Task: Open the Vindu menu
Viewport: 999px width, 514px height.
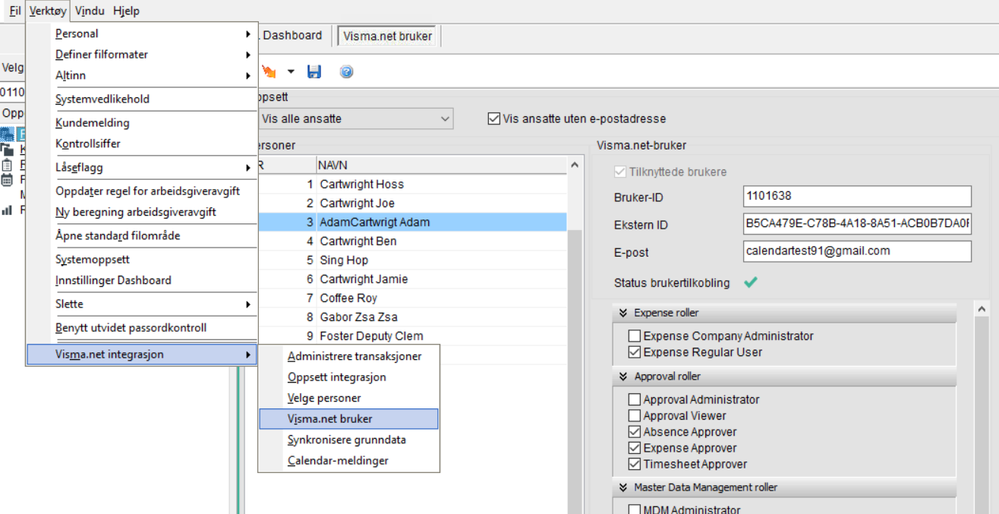Action: 89,11
